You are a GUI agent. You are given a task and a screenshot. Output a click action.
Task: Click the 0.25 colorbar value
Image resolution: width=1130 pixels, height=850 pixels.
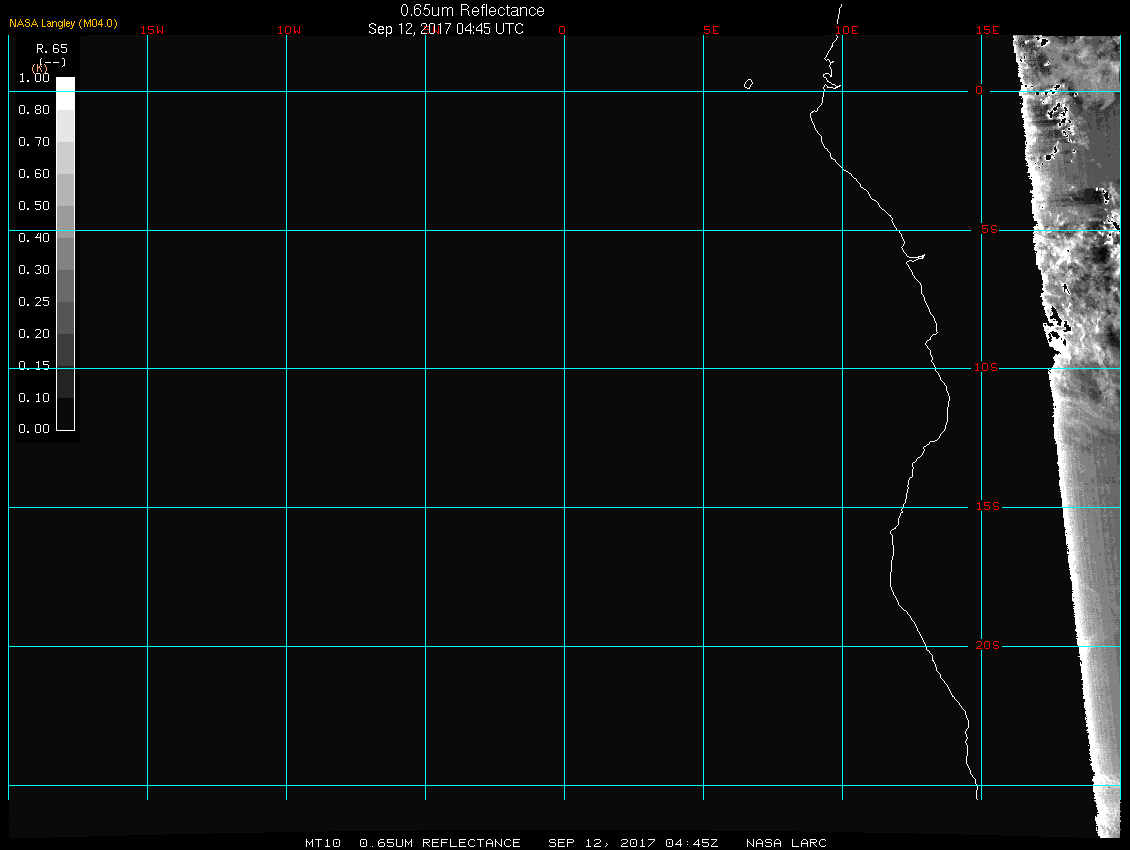(34, 301)
